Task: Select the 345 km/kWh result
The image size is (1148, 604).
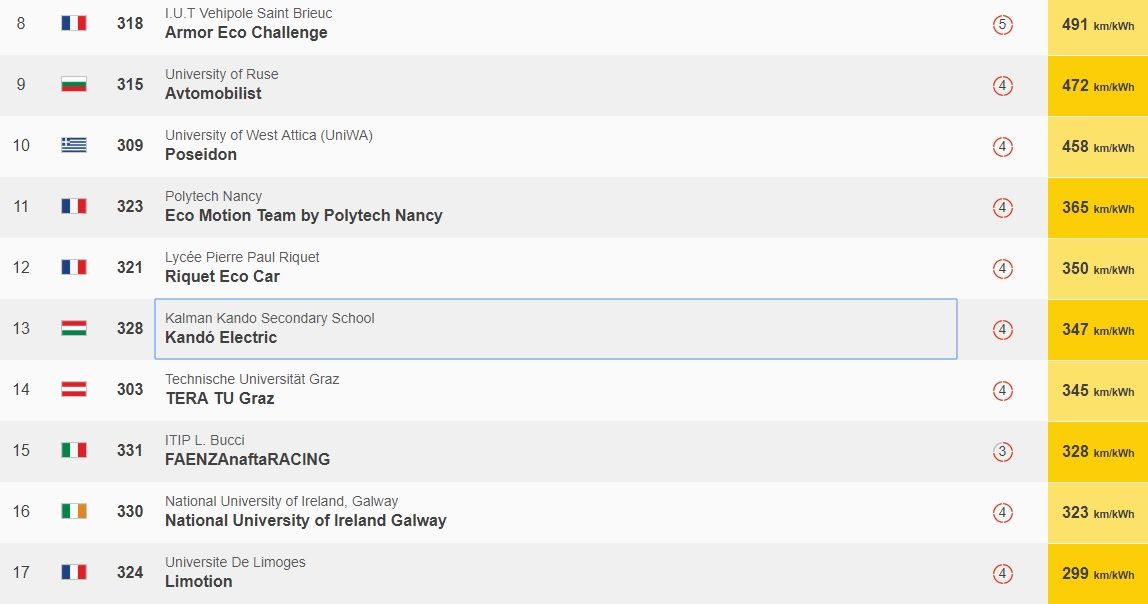Action: point(1098,390)
